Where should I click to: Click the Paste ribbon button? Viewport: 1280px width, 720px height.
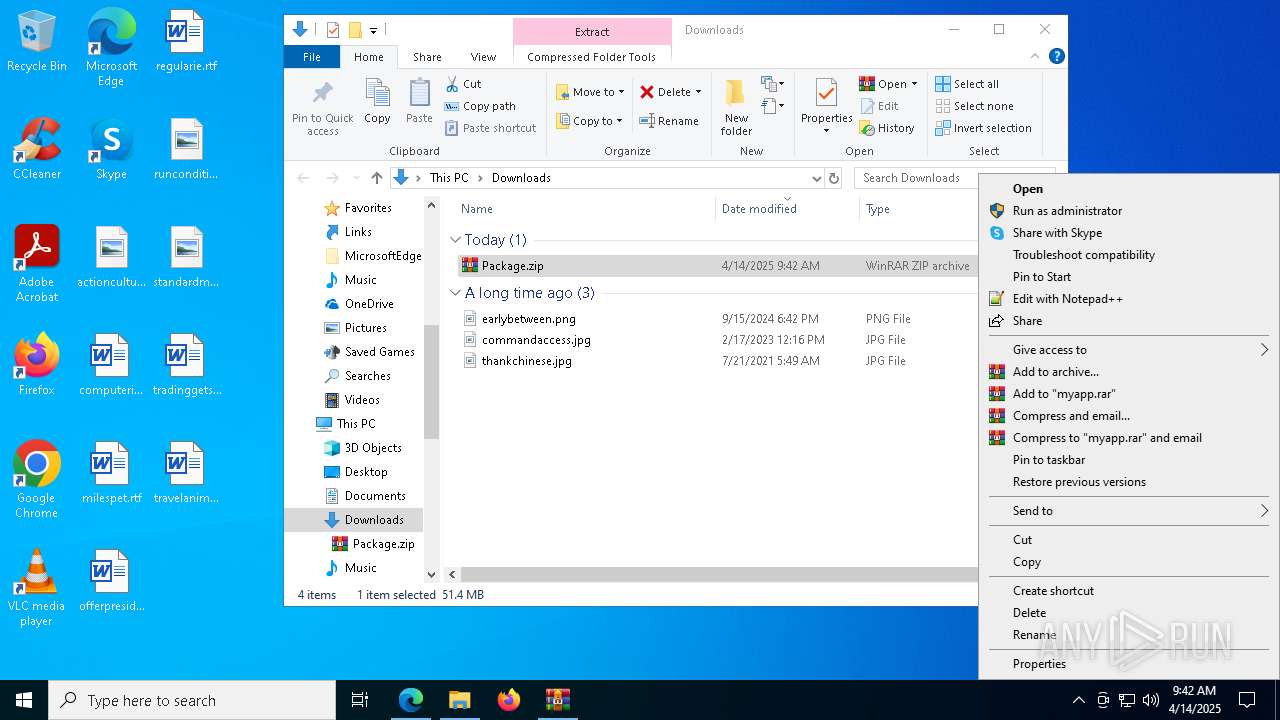click(x=419, y=102)
